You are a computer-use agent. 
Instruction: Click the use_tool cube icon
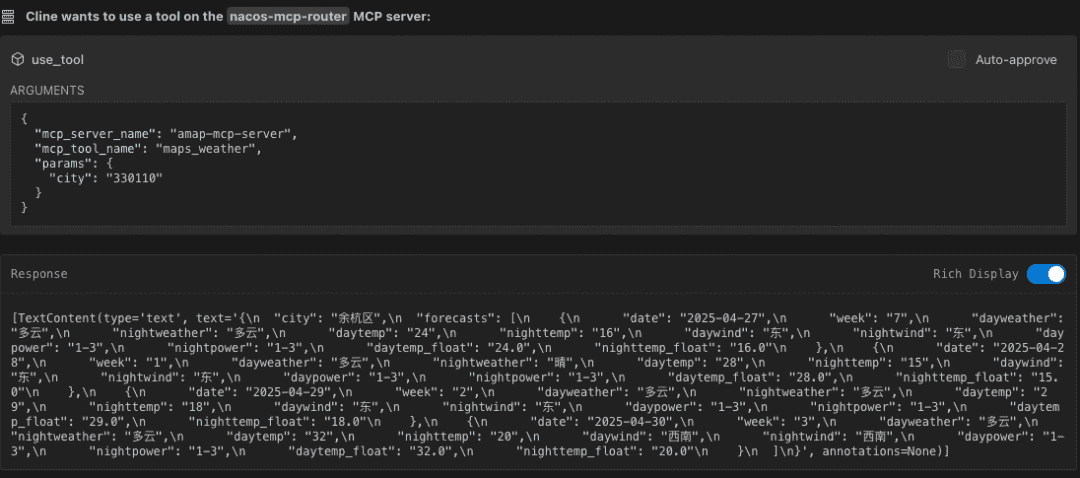[x=17, y=60]
